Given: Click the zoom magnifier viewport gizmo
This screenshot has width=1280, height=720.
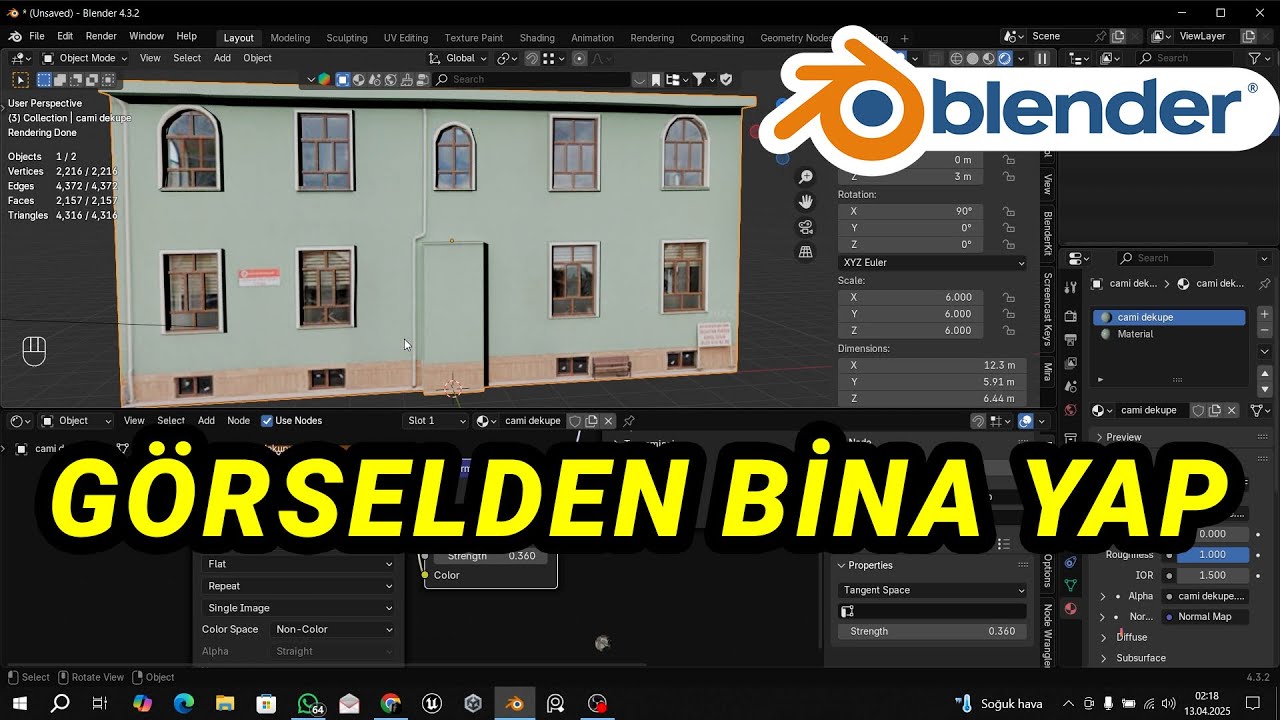Looking at the screenshot, I should click(x=806, y=177).
